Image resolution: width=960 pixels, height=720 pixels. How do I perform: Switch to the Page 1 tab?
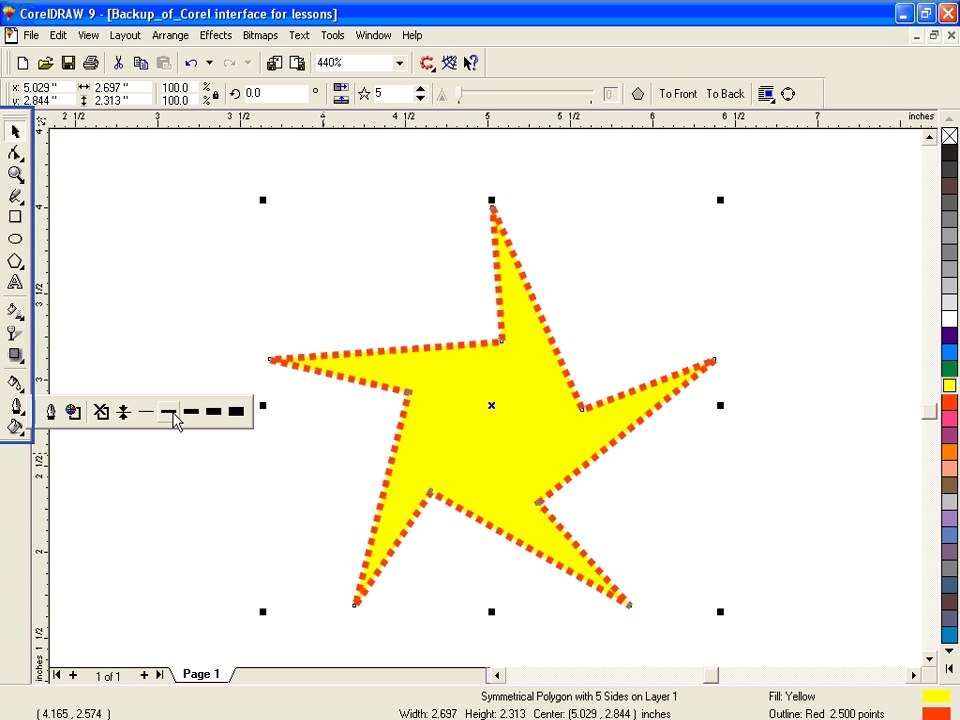(201, 674)
